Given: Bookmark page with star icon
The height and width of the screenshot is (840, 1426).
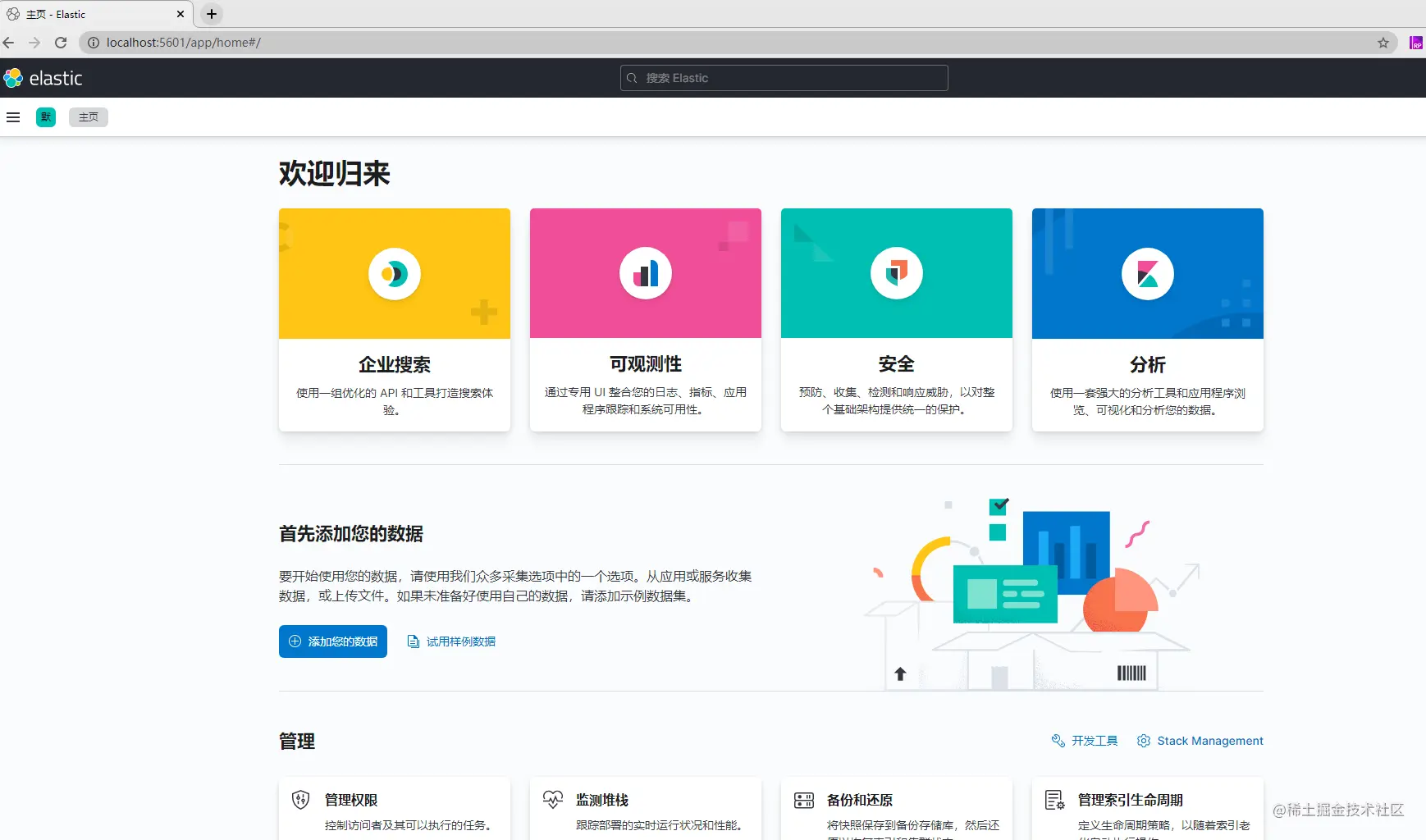Looking at the screenshot, I should coord(1383,43).
